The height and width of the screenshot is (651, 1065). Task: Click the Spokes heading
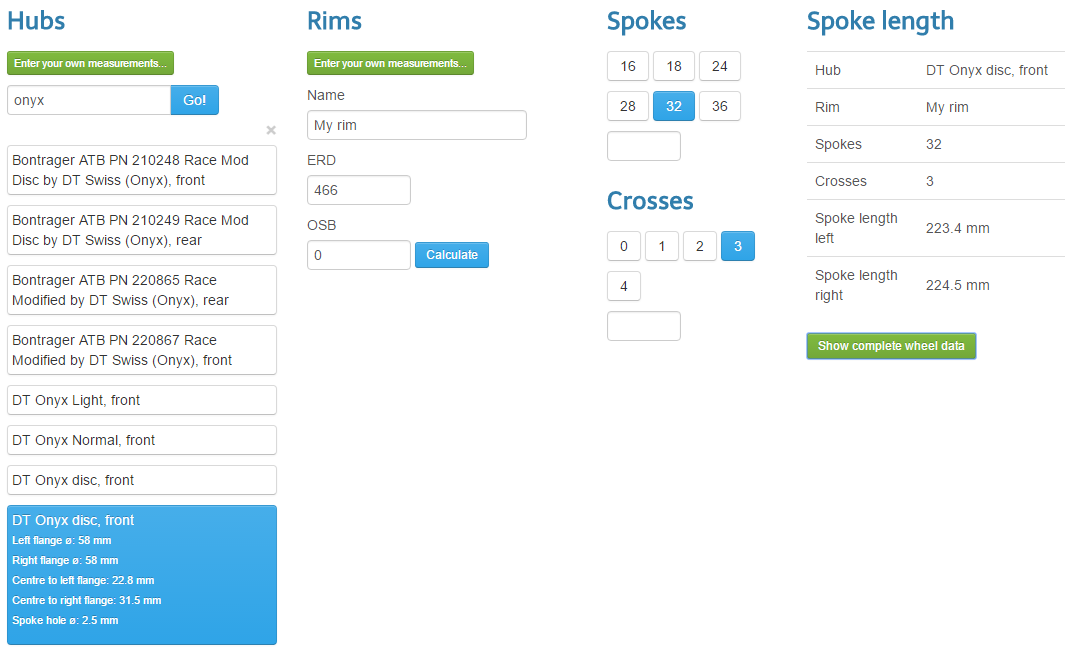pos(647,21)
